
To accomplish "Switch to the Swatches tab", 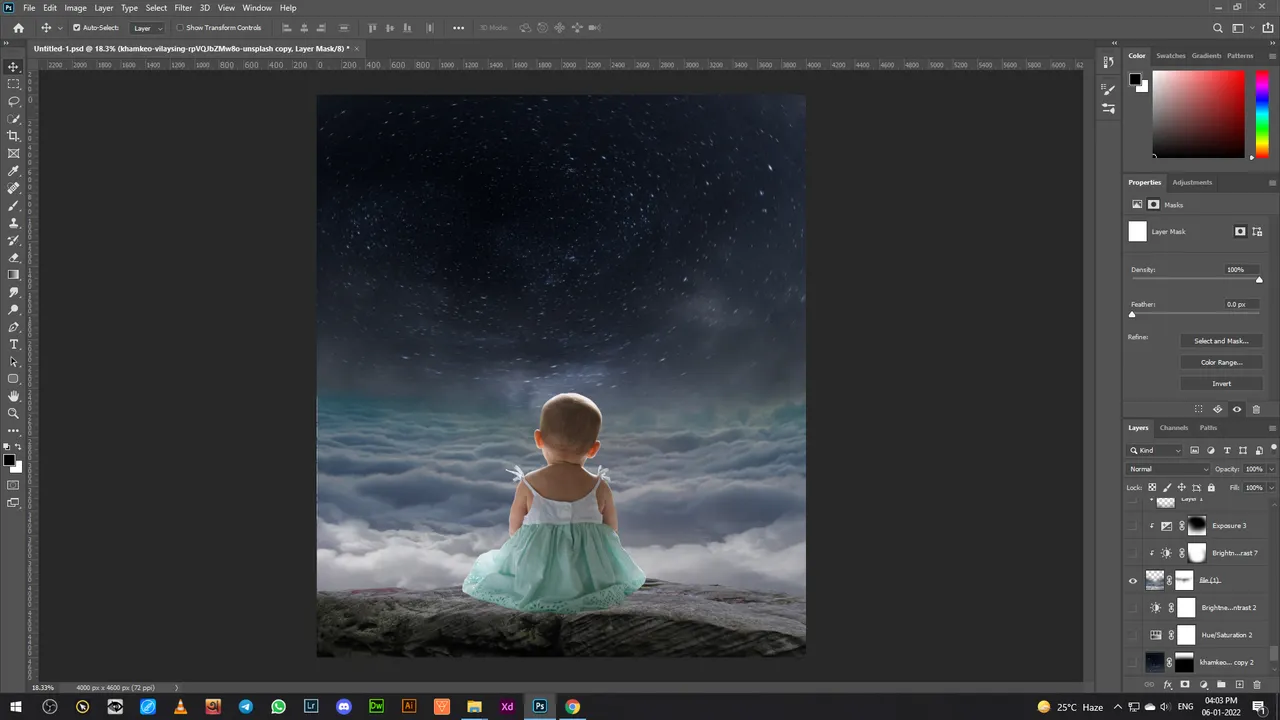I will (1170, 56).
